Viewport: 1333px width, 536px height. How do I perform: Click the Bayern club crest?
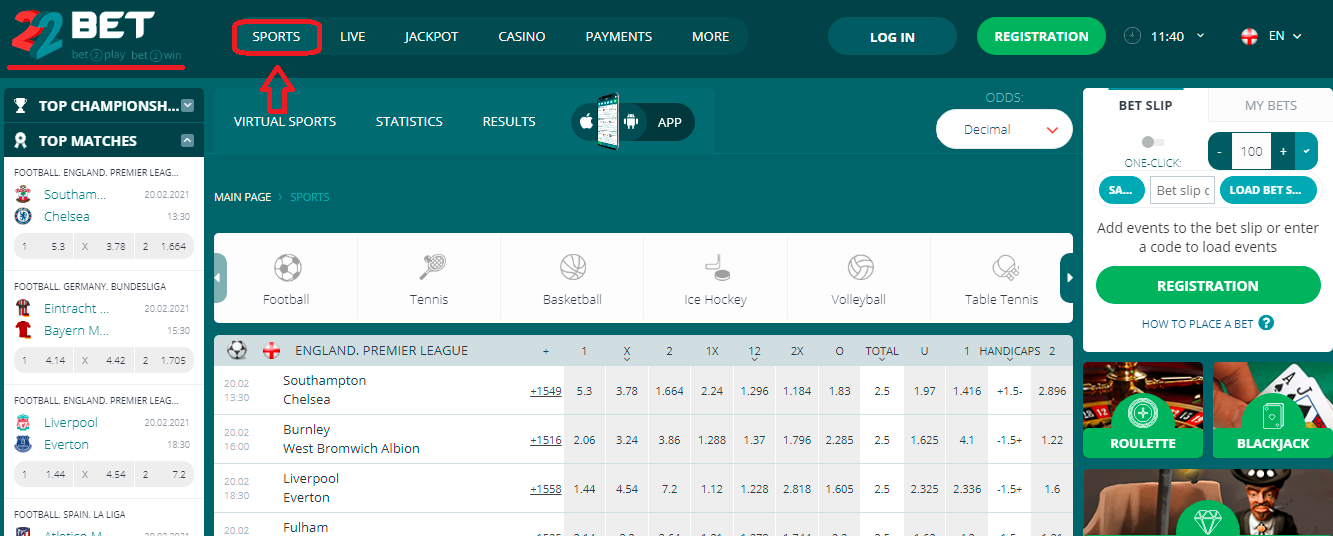tap(24, 330)
